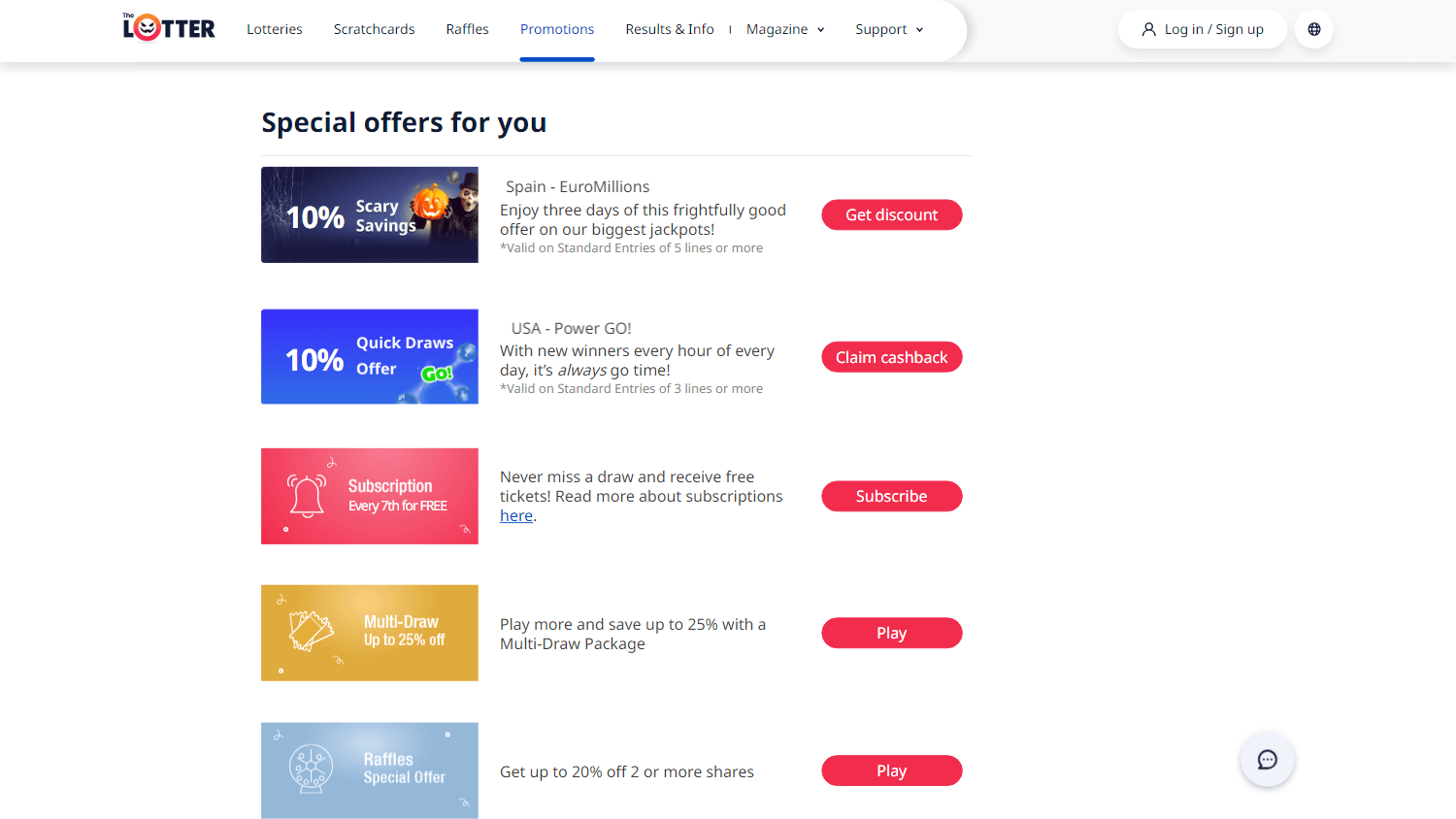This screenshot has width=1456, height=819.
Task: Click the user profile icon beside Log in
Action: click(1149, 29)
